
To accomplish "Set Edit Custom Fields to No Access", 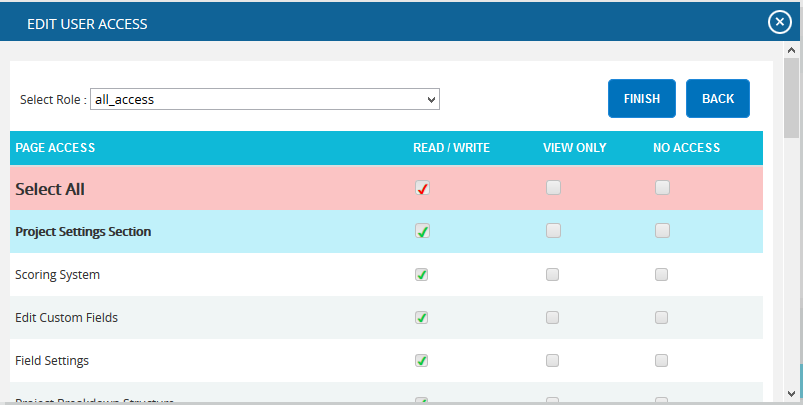I will point(661,317).
